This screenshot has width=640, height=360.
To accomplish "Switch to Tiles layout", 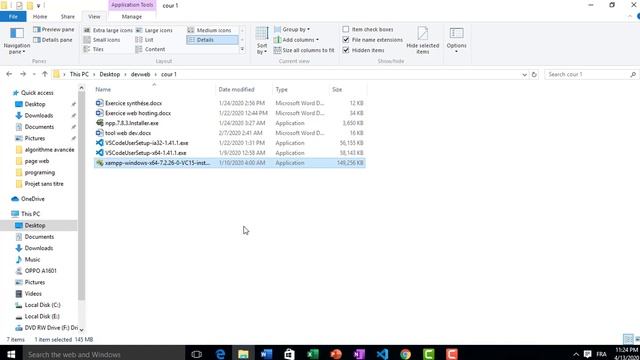I will [x=93, y=49].
